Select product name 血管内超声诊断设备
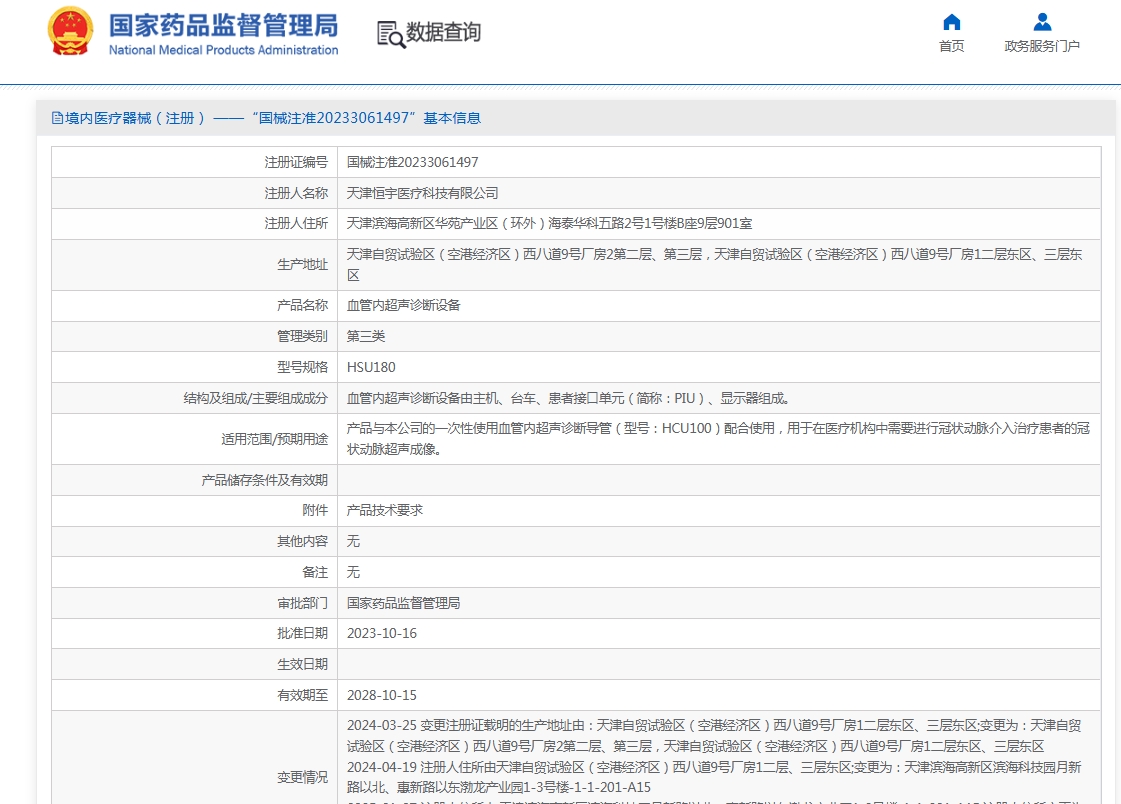The width and height of the screenshot is (1121, 804). tap(403, 305)
